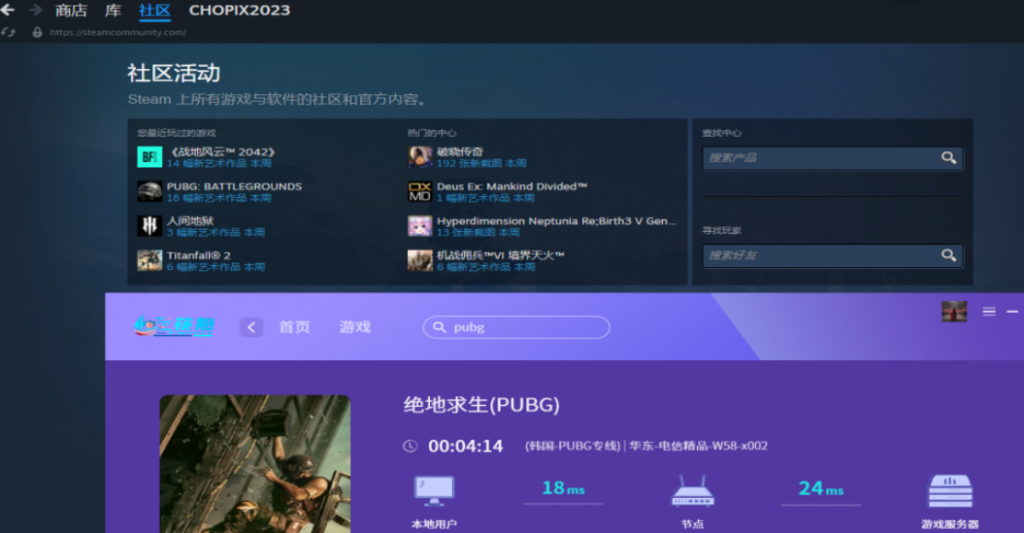This screenshot has height=533, width=1024.
Task: Click the magnifier in 搜索产品 field
Action: coord(948,157)
